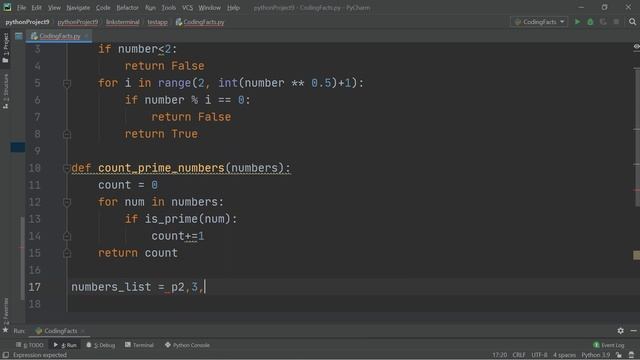Click bold pythonProject9 root breadcrumb

pos(27,22)
